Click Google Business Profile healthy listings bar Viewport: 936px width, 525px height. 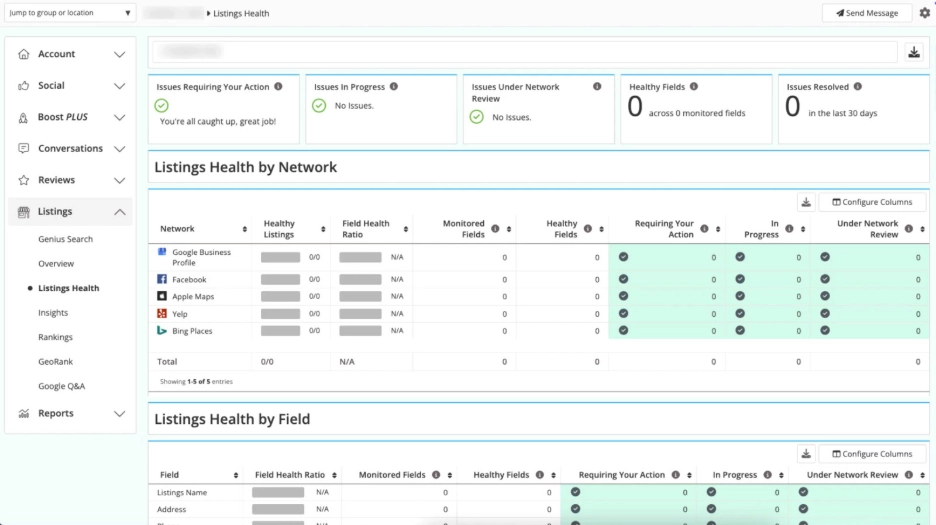[x=281, y=257]
